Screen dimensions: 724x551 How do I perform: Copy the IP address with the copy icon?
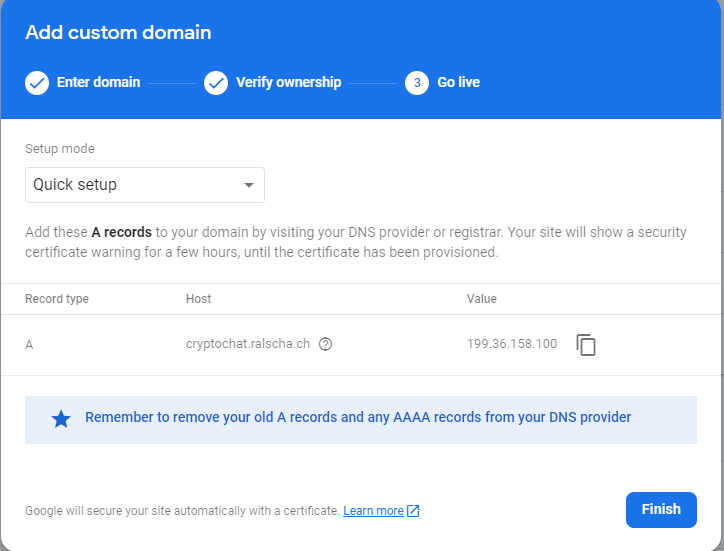click(586, 344)
